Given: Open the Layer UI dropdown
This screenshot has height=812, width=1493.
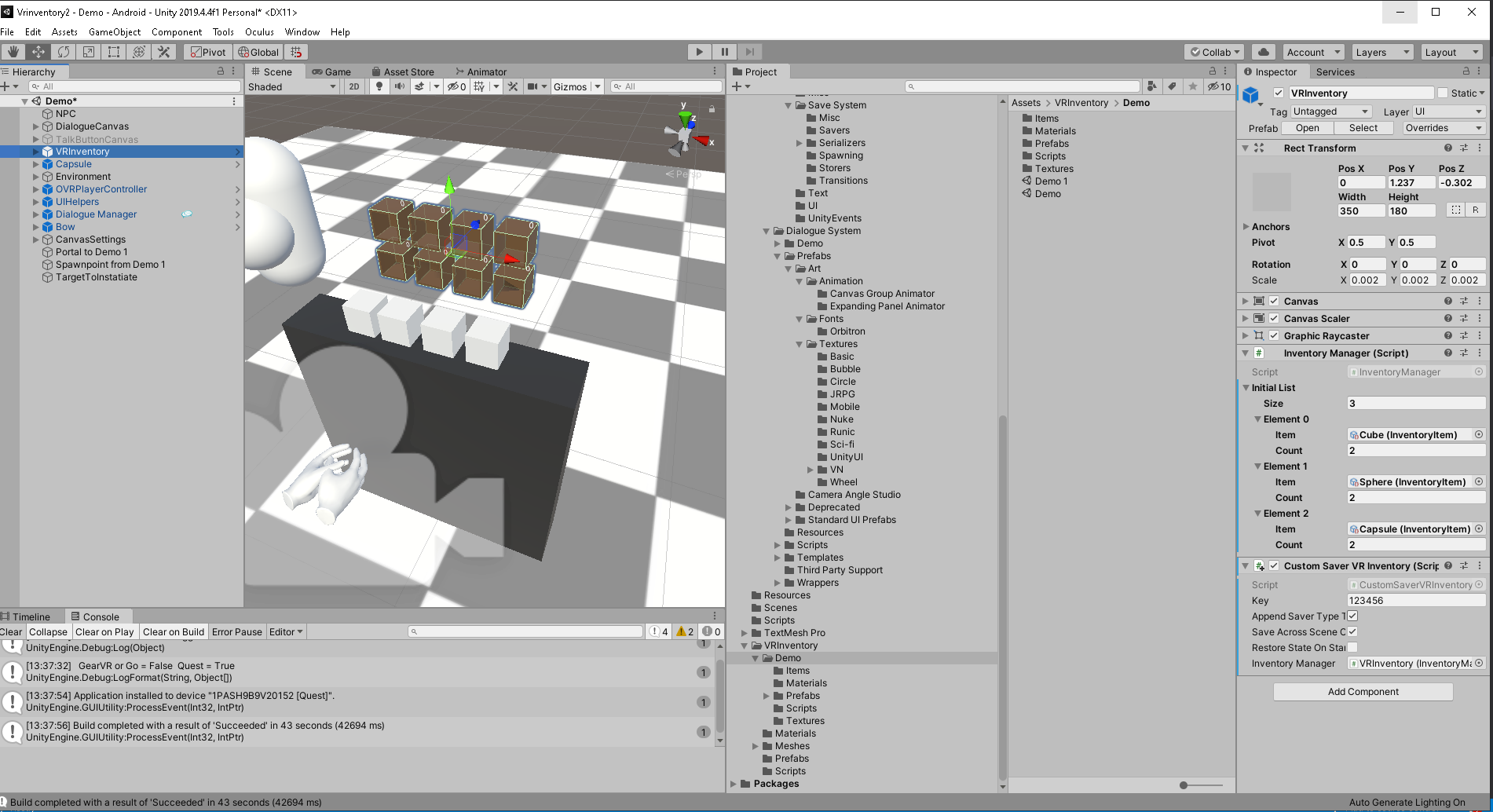Looking at the screenshot, I should (x=1449, y=112).
